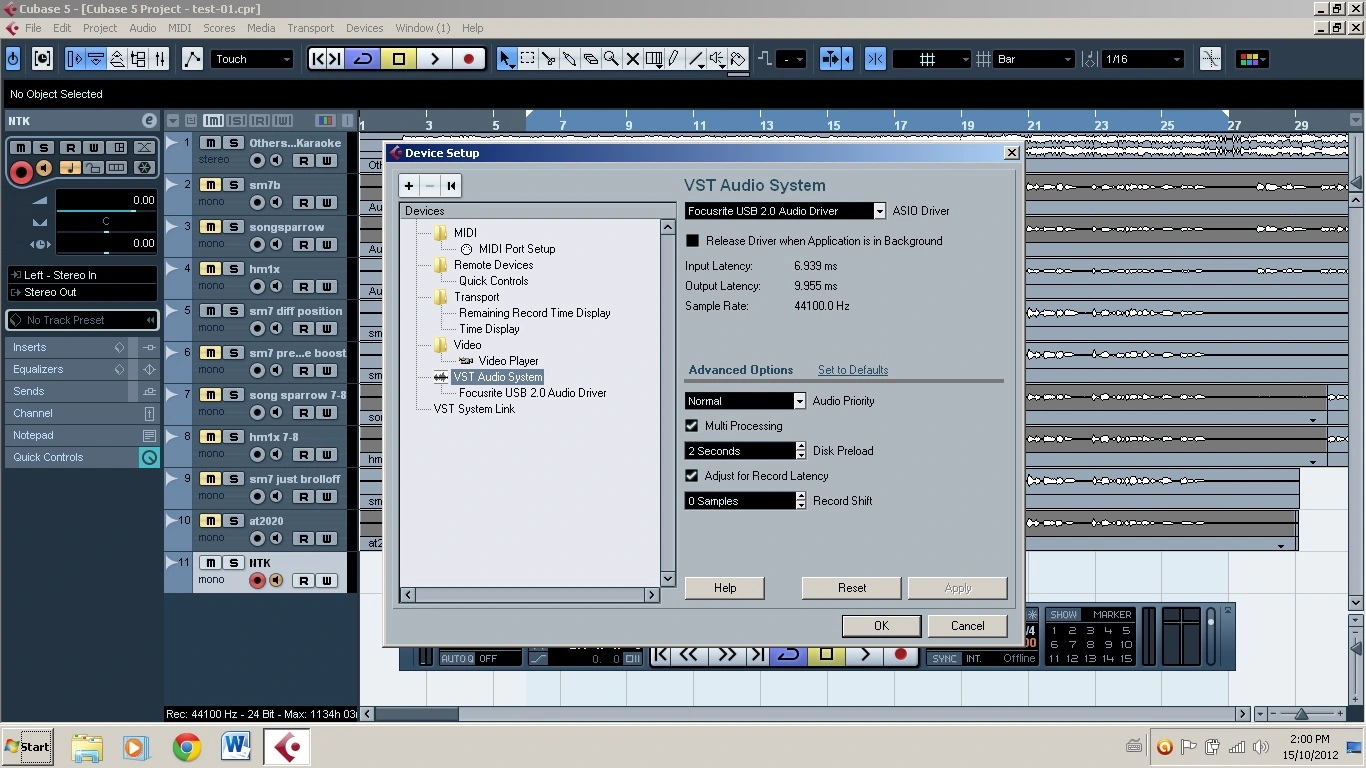Open channel edit settings 'e' for NTK

pyautogui.click(x=149, y=121)
